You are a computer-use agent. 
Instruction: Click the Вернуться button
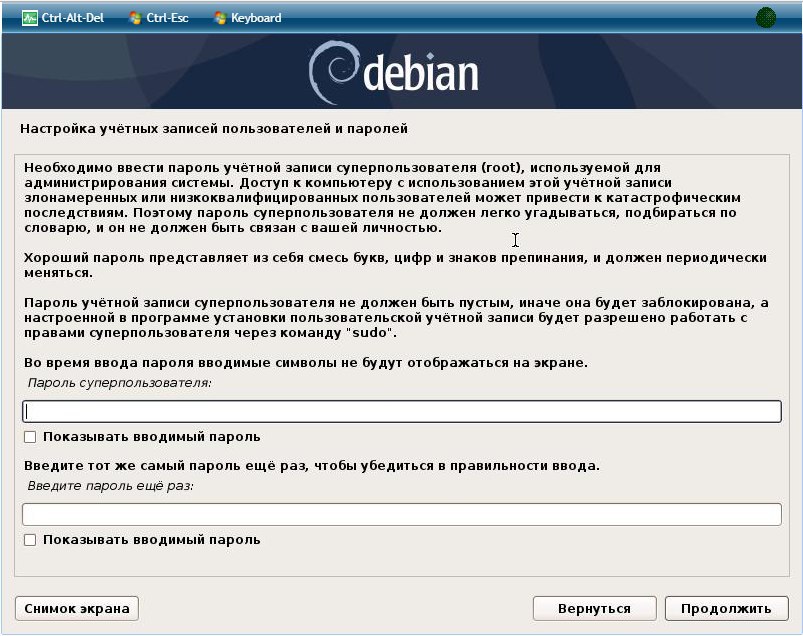tap(595, 608)
